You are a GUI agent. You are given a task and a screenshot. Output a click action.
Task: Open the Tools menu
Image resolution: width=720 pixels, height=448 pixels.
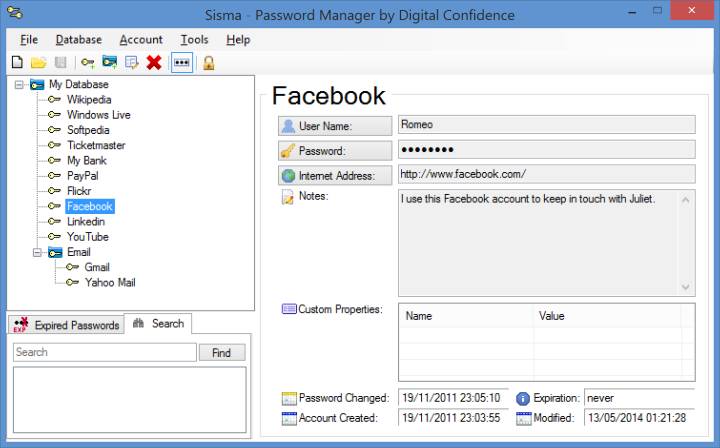pyautogui.click(x=194, y=40)
